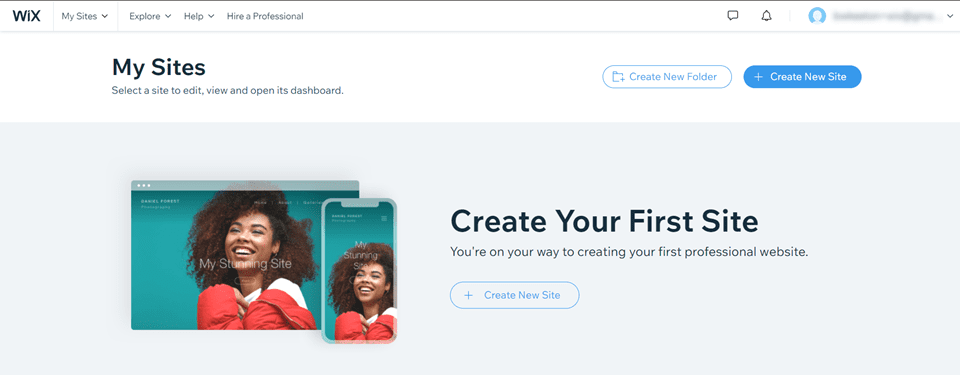Click the mobile phone site preview
Screen dimensions: 960x375
(359, 270)
